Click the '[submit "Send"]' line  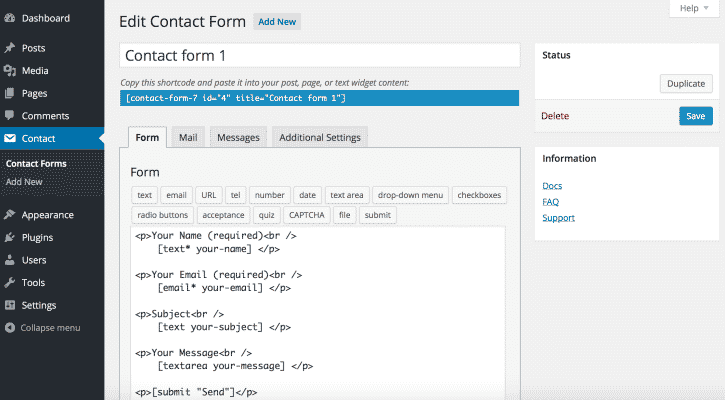196,392
